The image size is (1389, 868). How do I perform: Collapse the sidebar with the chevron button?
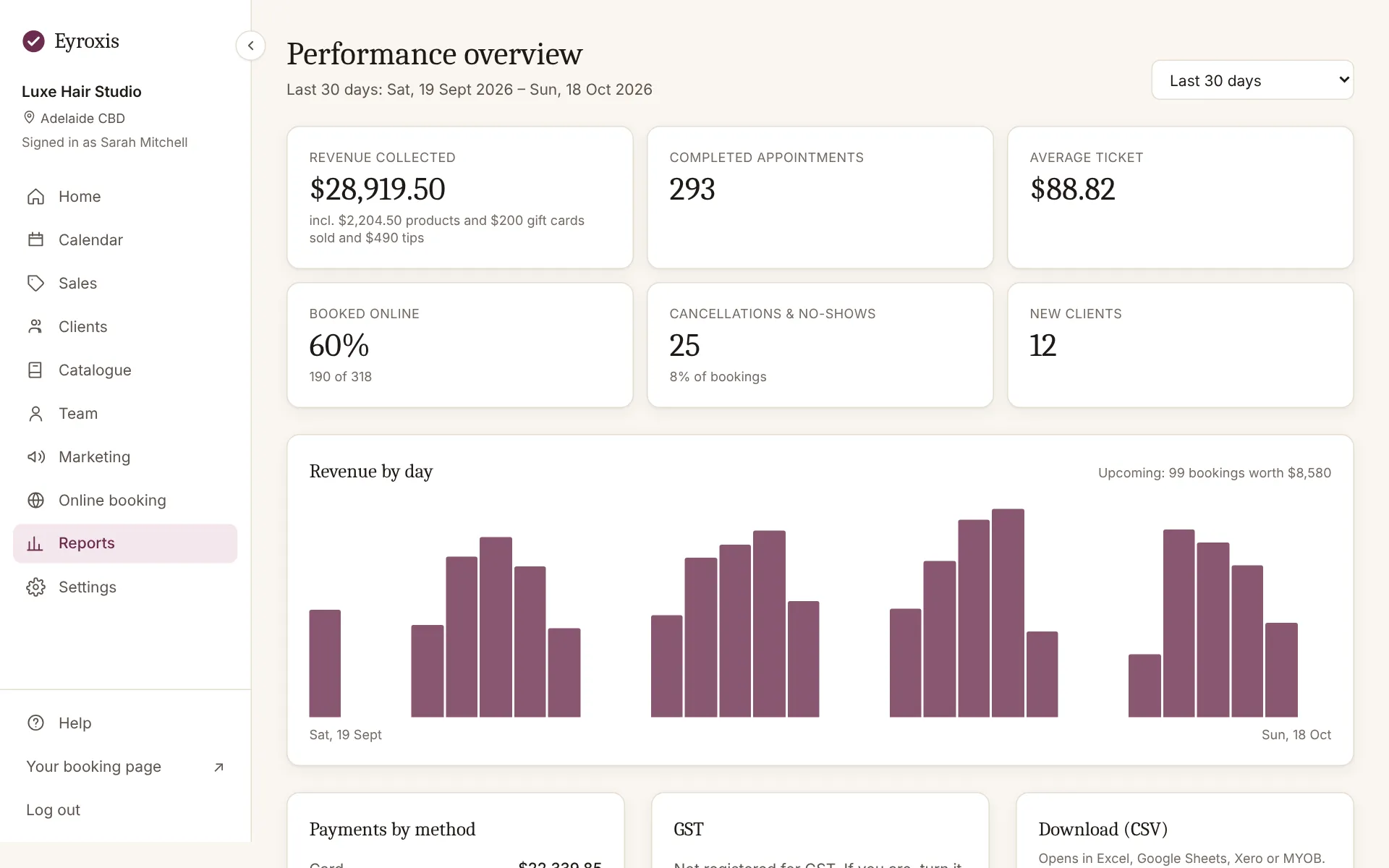(x=250, y=46)
